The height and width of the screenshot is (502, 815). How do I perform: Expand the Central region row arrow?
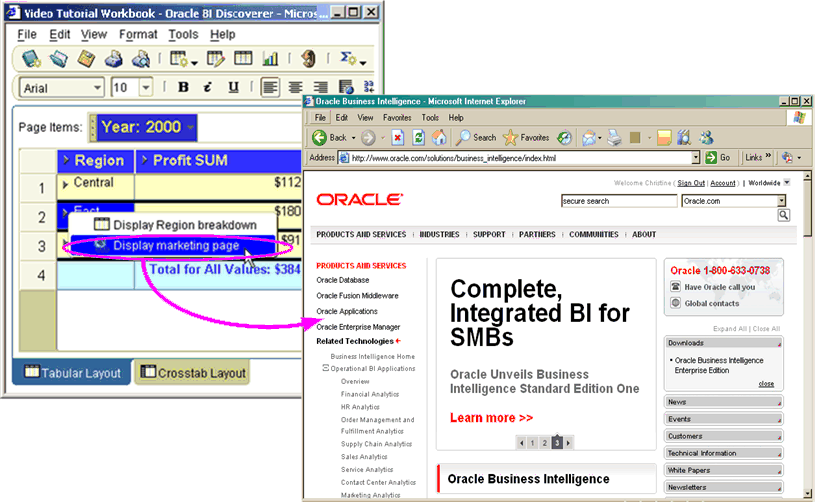[x=65, y=184]
